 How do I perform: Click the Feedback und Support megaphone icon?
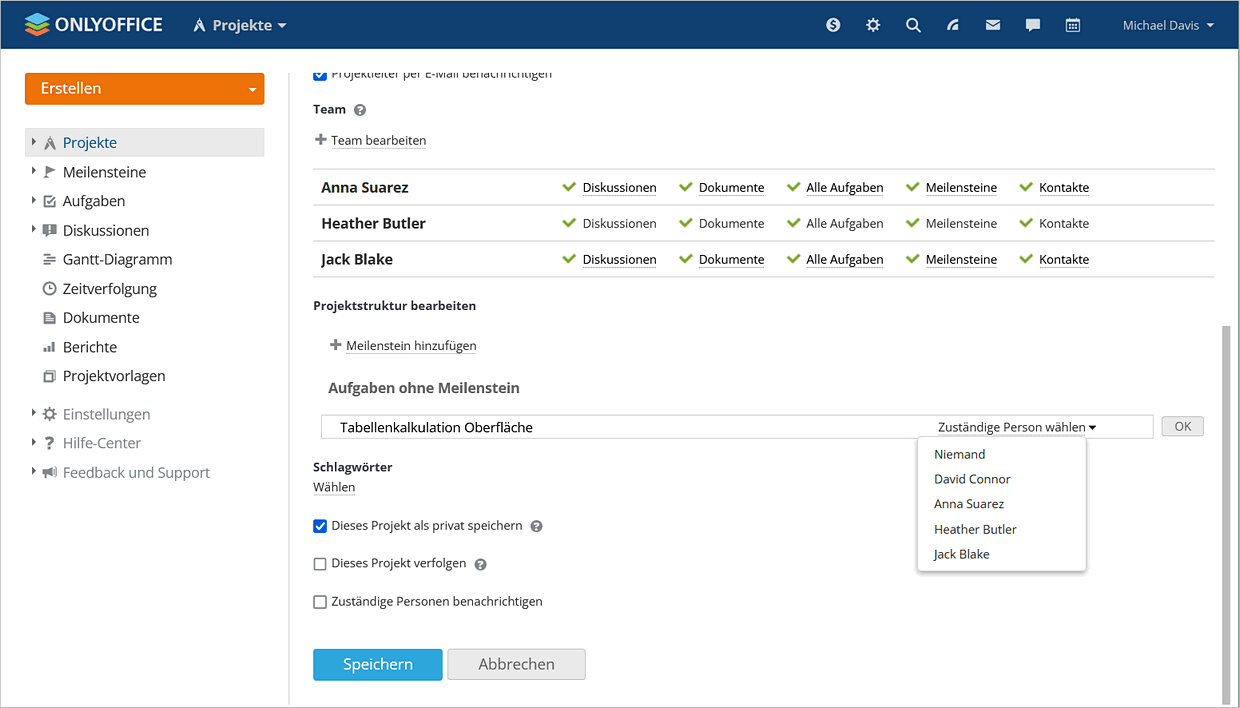[49, 472]
